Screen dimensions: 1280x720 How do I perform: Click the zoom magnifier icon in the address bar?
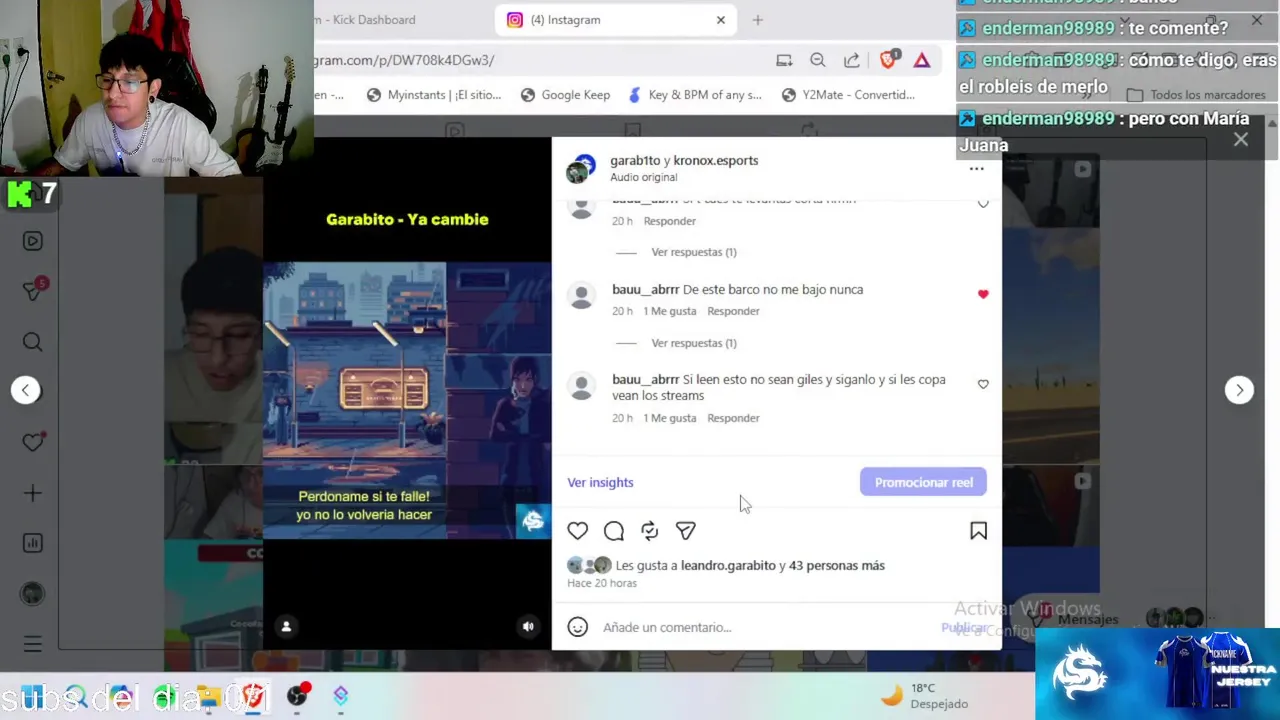[818, 60]
